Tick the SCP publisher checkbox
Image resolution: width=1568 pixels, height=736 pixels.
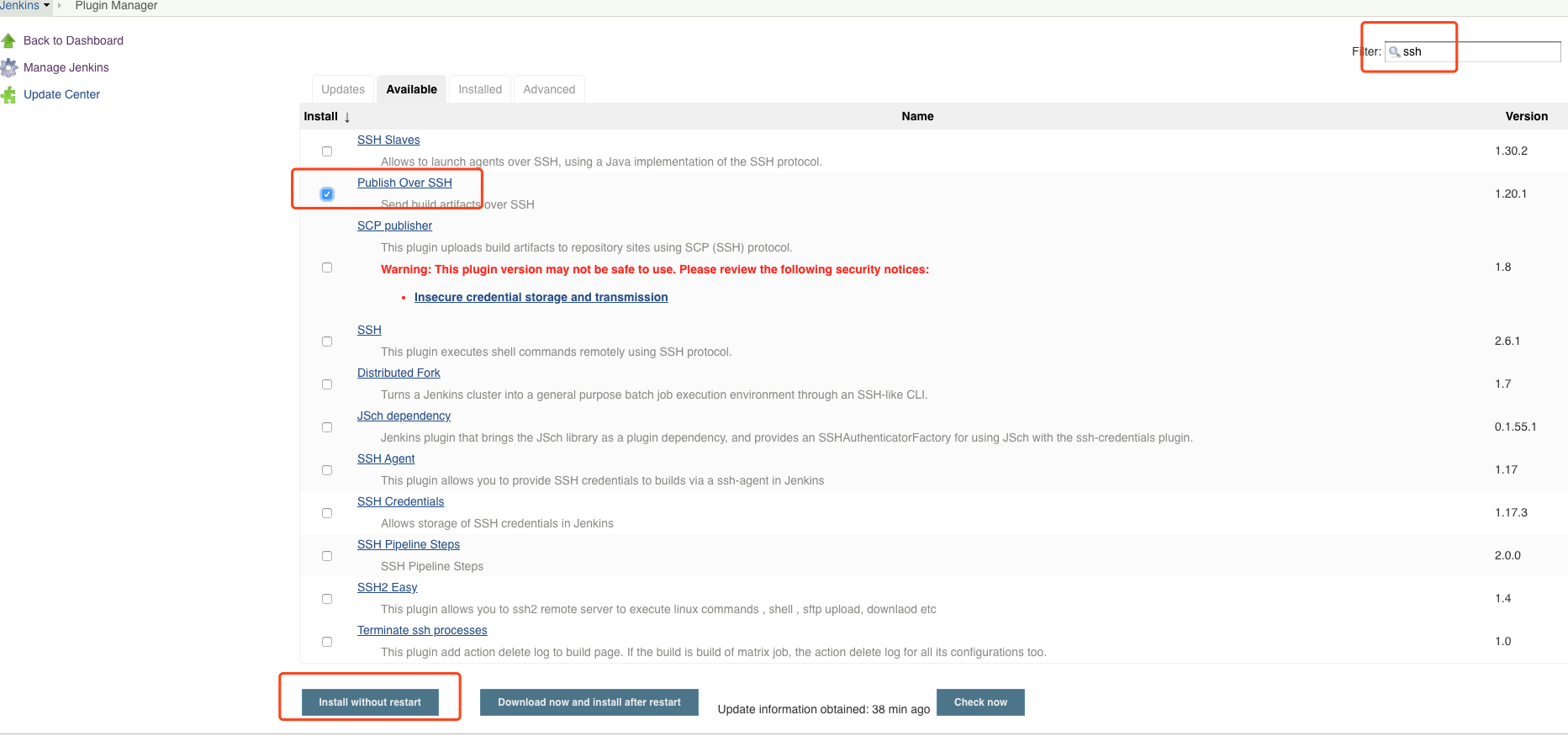coord(327,267)
